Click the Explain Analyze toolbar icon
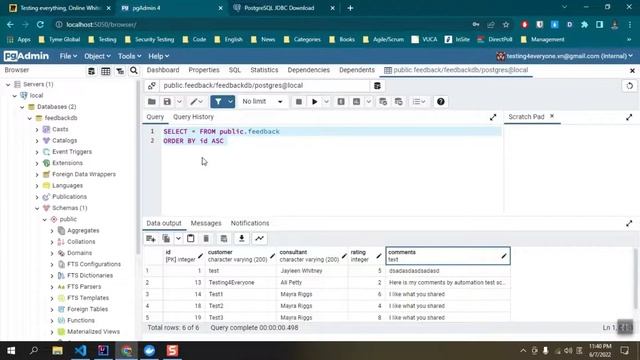640x360 pixels. (356, 102)
